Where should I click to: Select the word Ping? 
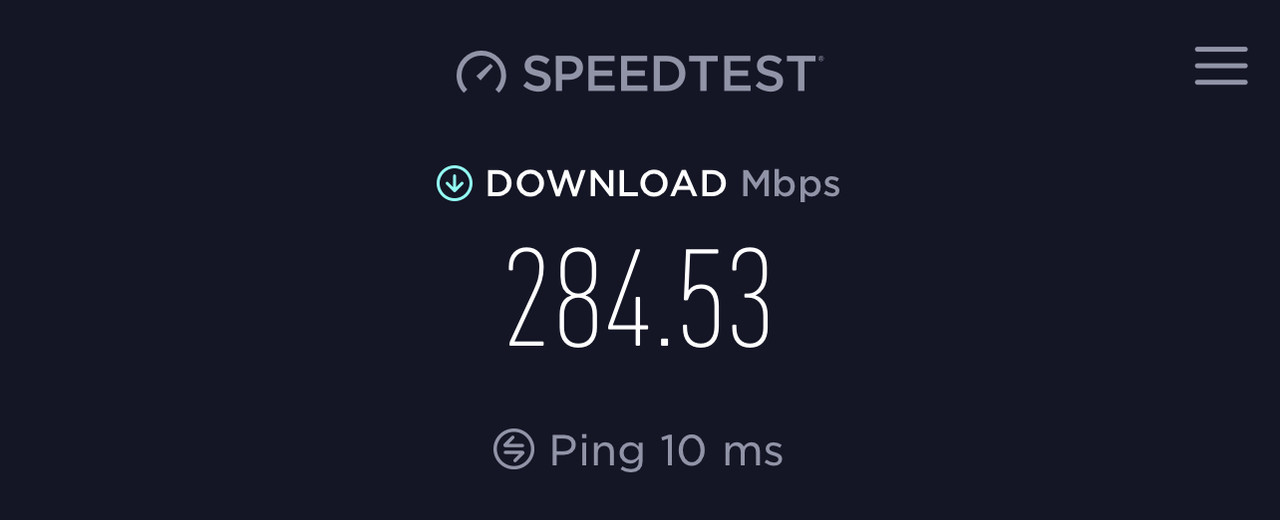tap(597, 451)
